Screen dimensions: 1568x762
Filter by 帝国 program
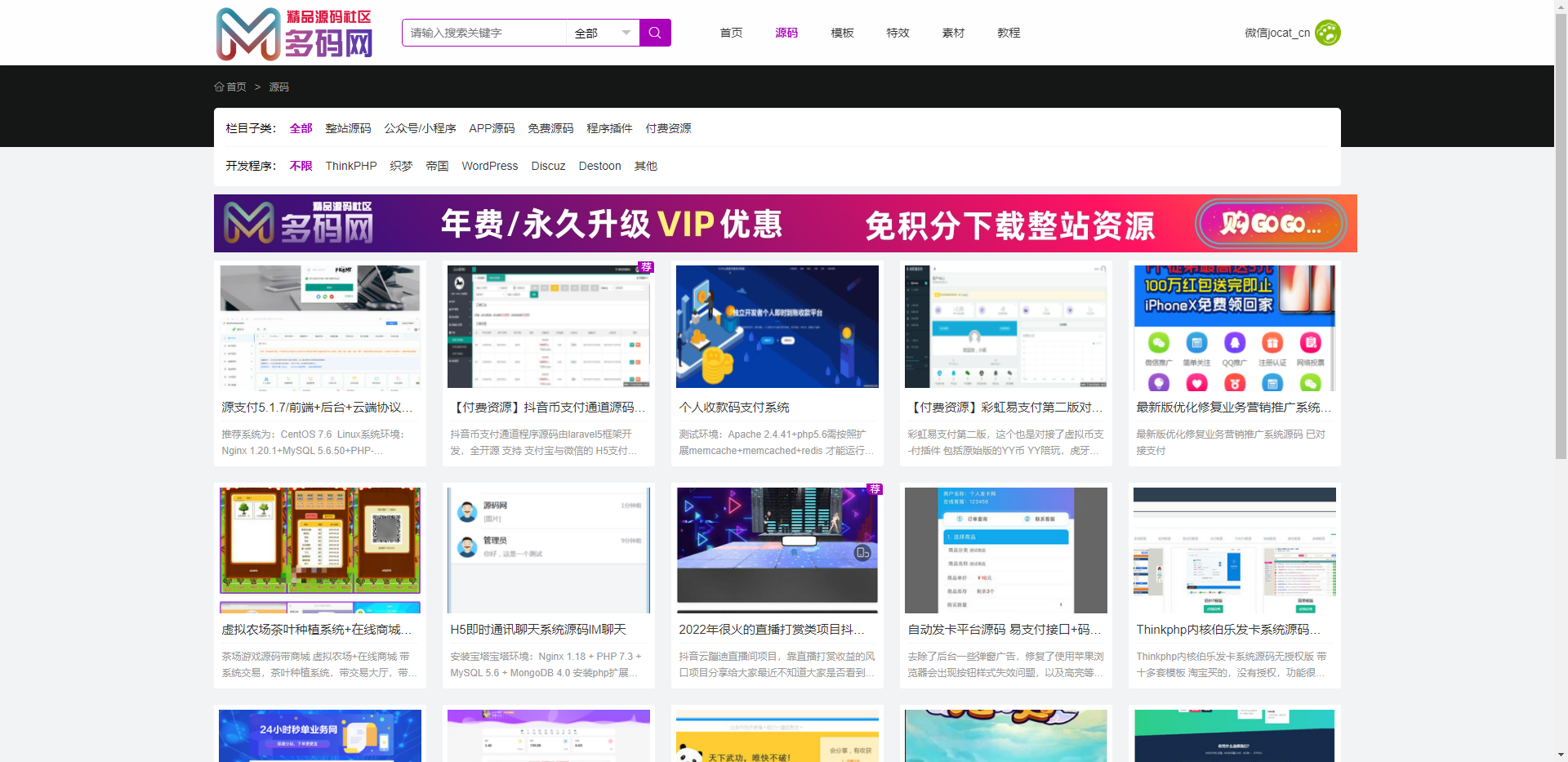pyautogui.click(x=437, y=166)
